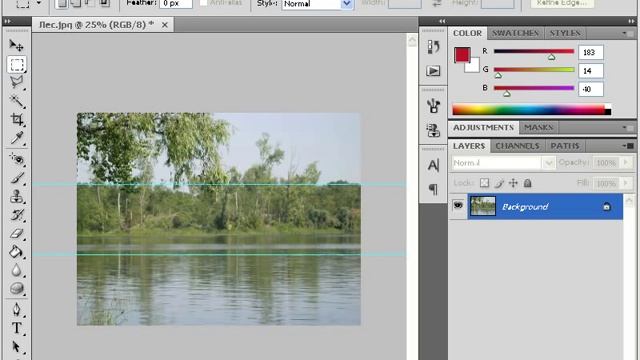Viewport: 640px width, 360px height.
Task: Open the collapsed History panel icon
Action: click(433, 47)
